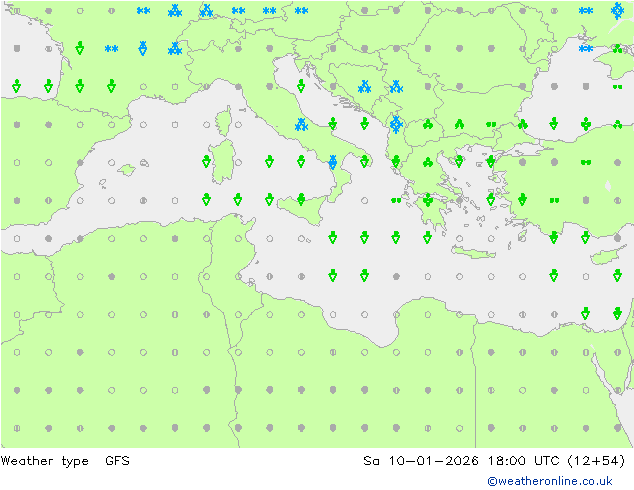The height and width of the screenshot is (490, 634).
Task: Select the island of Crete
Action: [475, 249]
